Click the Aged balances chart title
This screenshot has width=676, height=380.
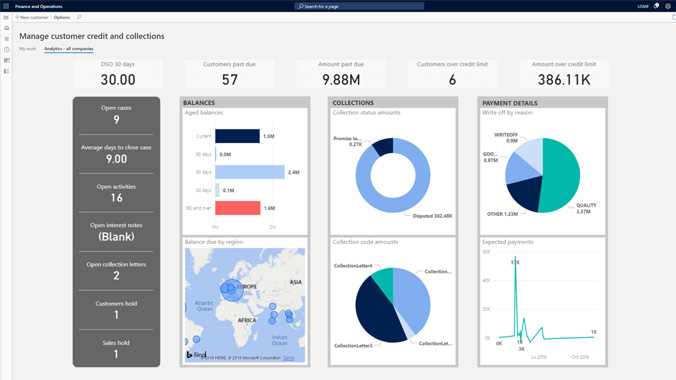click(x=204, y=113)
